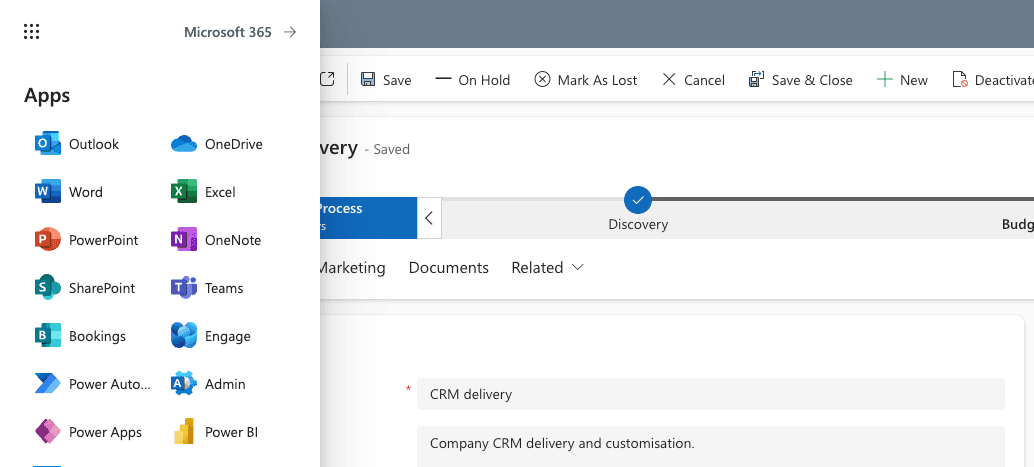Image resolution: width=1034 pixels, height=467 pixels.
Task: Launch Outlook from the apps list
Action: 76,144
